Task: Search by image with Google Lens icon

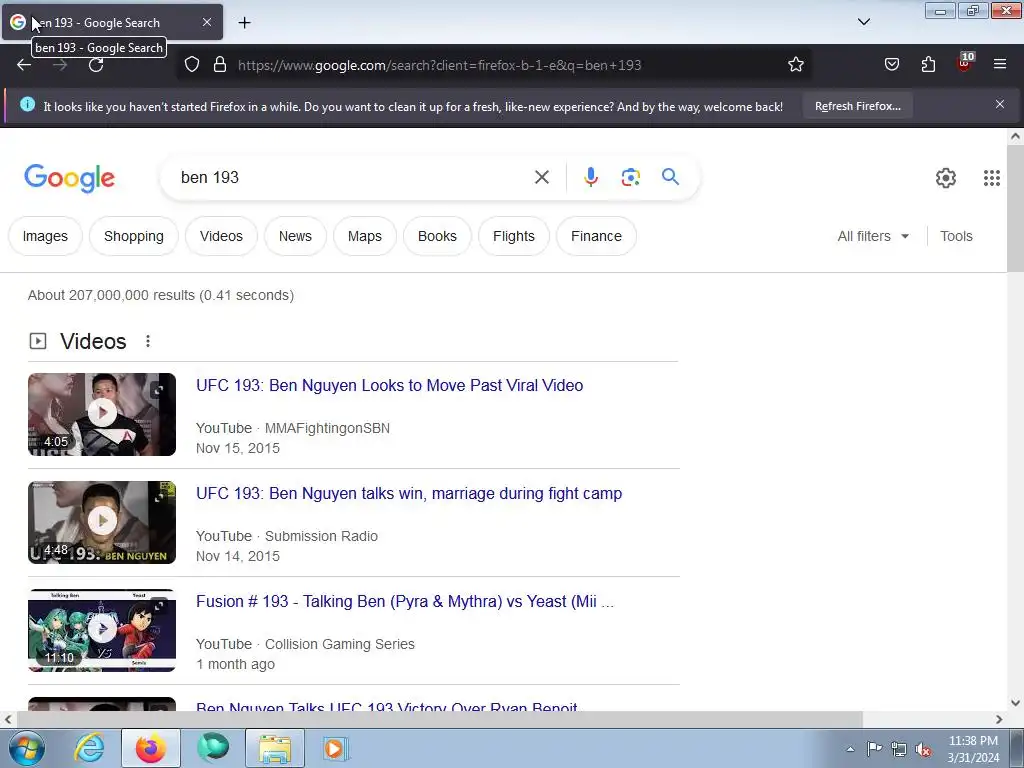Action: 630,177
